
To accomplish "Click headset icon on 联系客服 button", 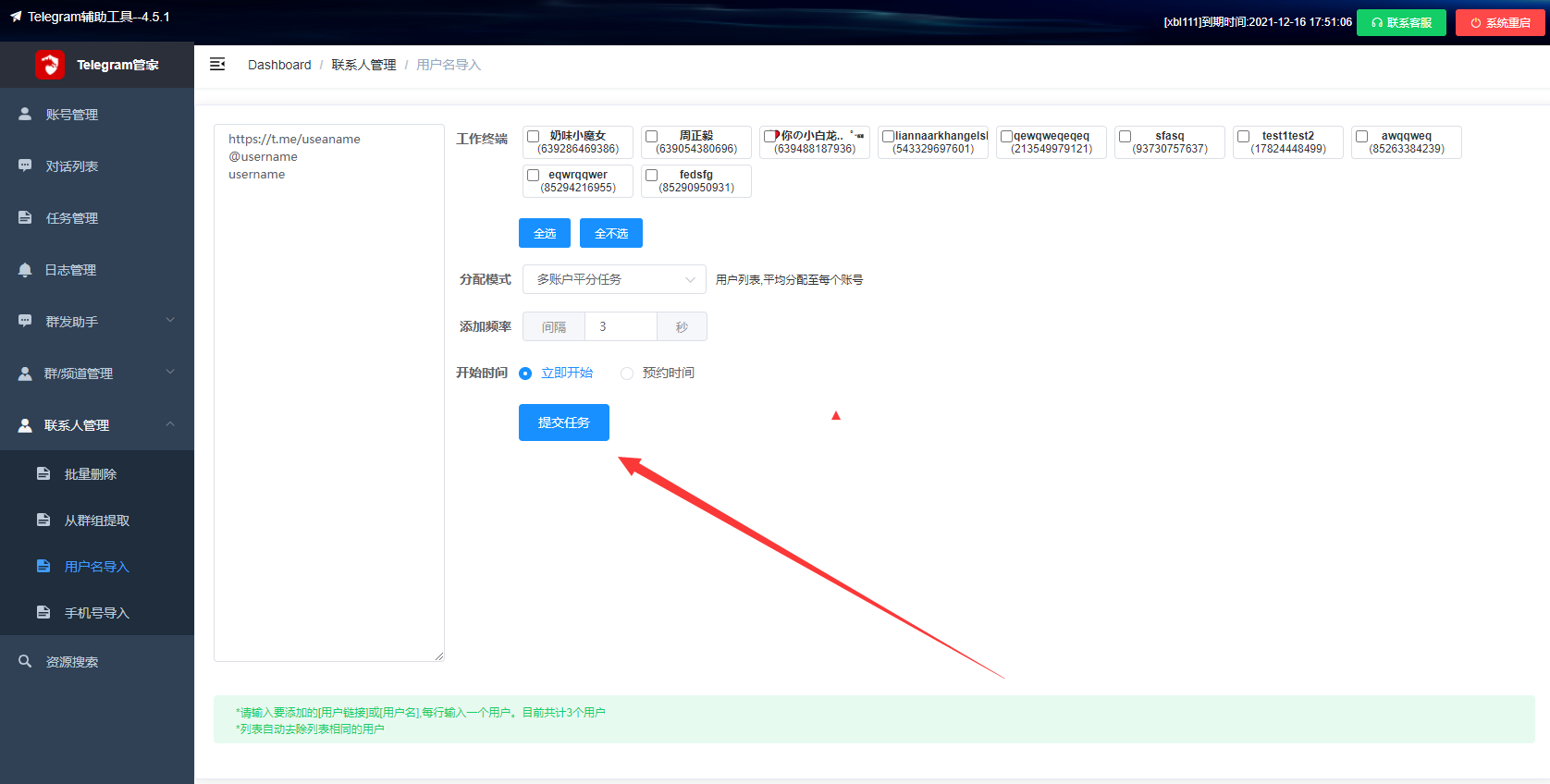I will point(1377,23).
